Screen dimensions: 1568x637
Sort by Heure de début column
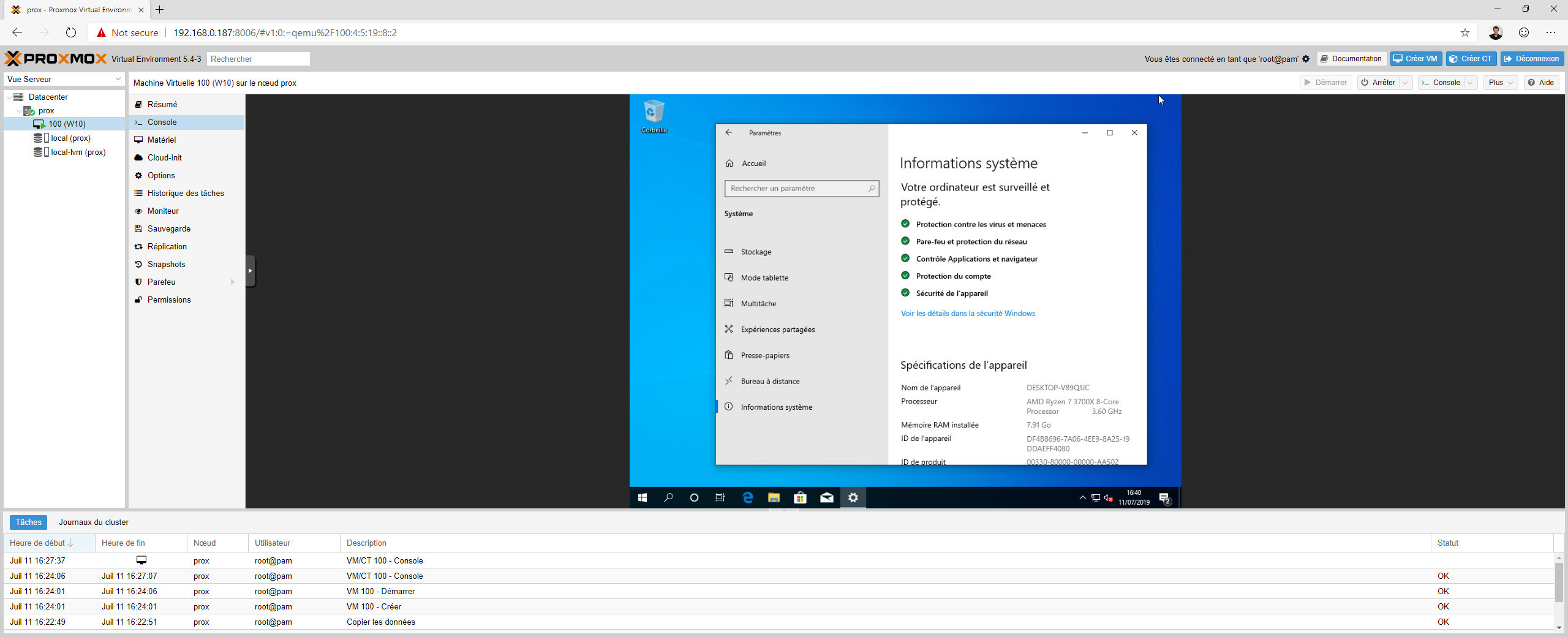[x=49, y=543]
